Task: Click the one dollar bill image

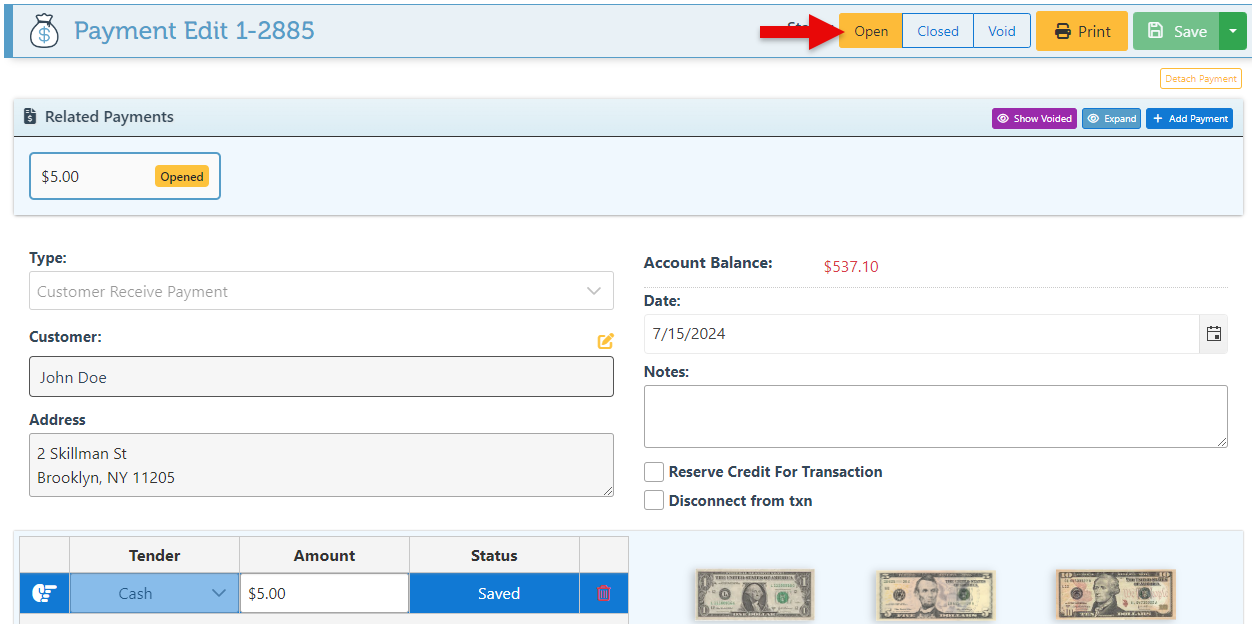Action: (755, 596)
